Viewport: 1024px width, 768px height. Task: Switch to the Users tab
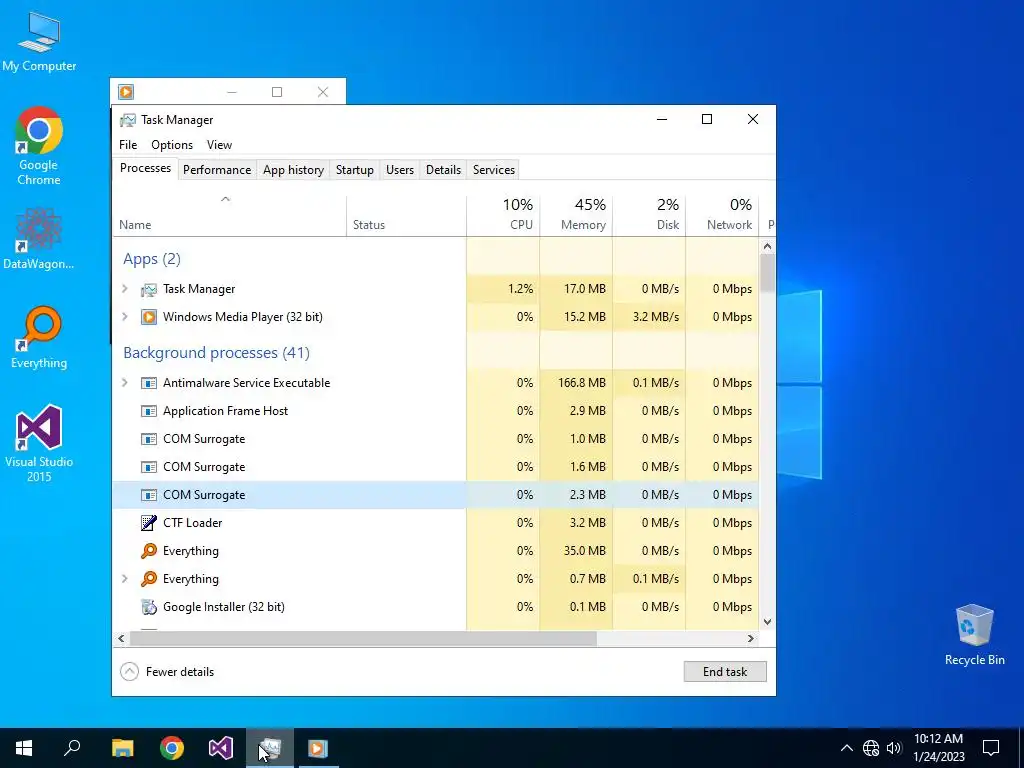(x=400, y=170)
